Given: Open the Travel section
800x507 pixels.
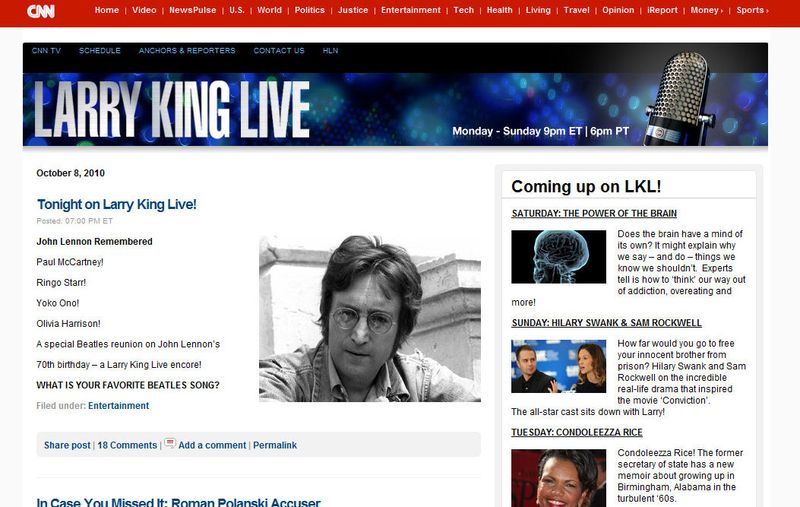Looking at the screenshot, I should (x=577, y=10).
